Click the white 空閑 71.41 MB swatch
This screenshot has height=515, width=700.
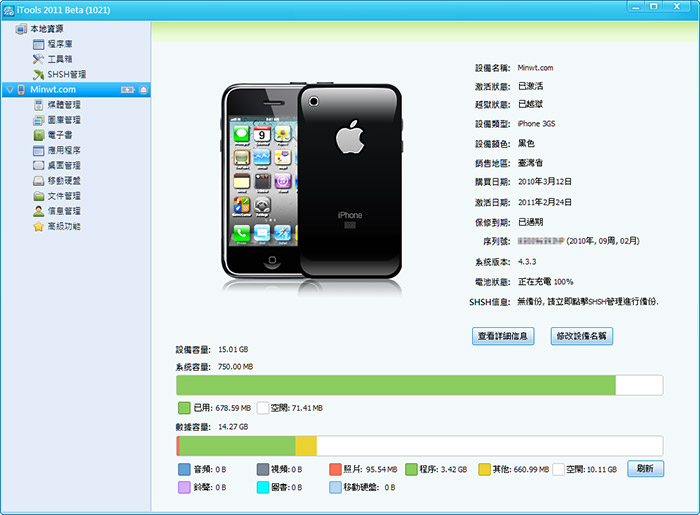click(263, 408)
